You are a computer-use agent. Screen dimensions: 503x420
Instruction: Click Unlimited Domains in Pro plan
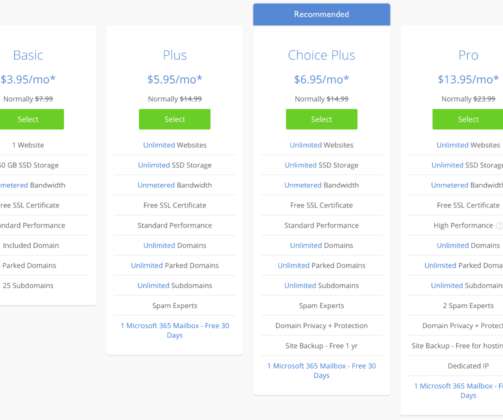point(468,245)
